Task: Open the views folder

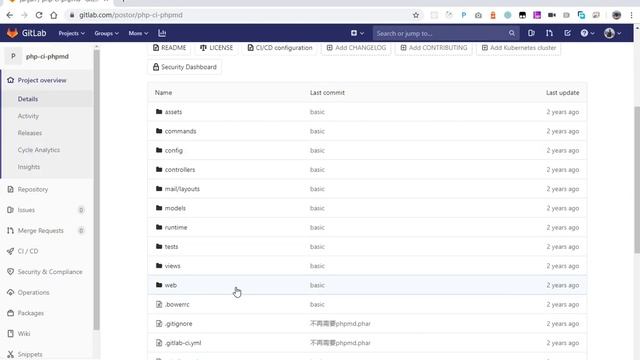Action: point(172,266)
